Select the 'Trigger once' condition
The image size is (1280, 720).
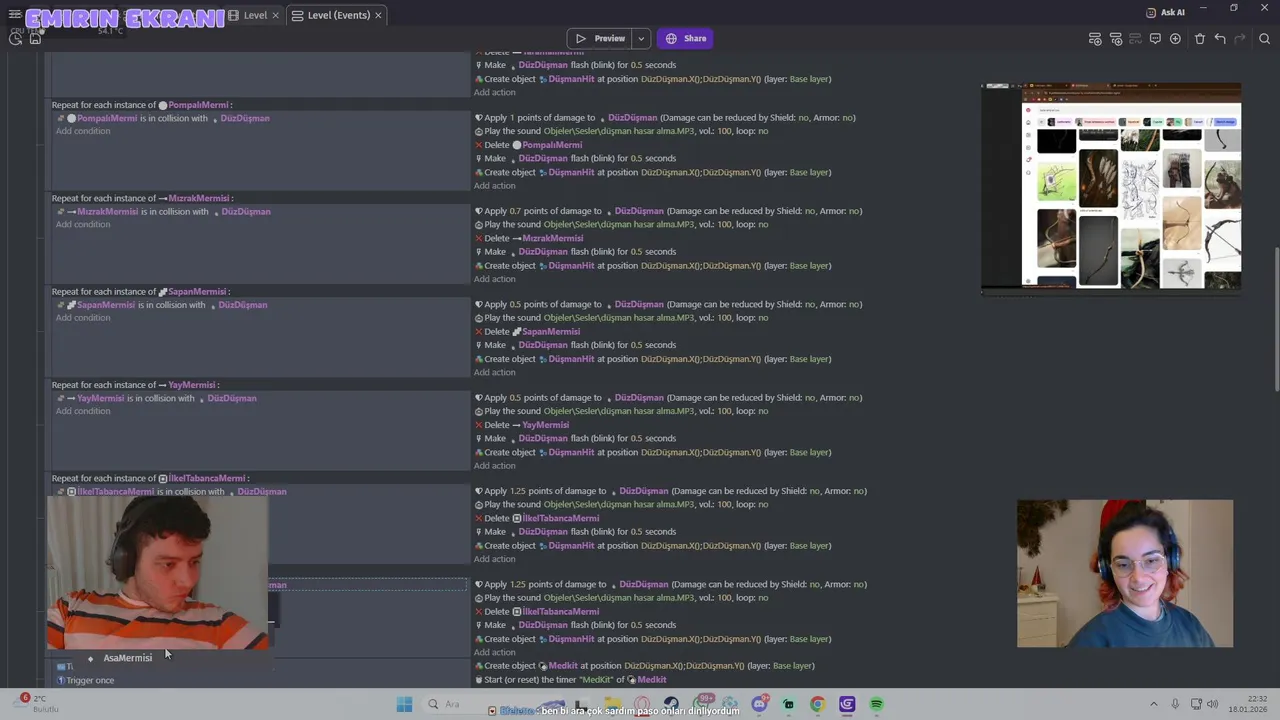(85, 680)
